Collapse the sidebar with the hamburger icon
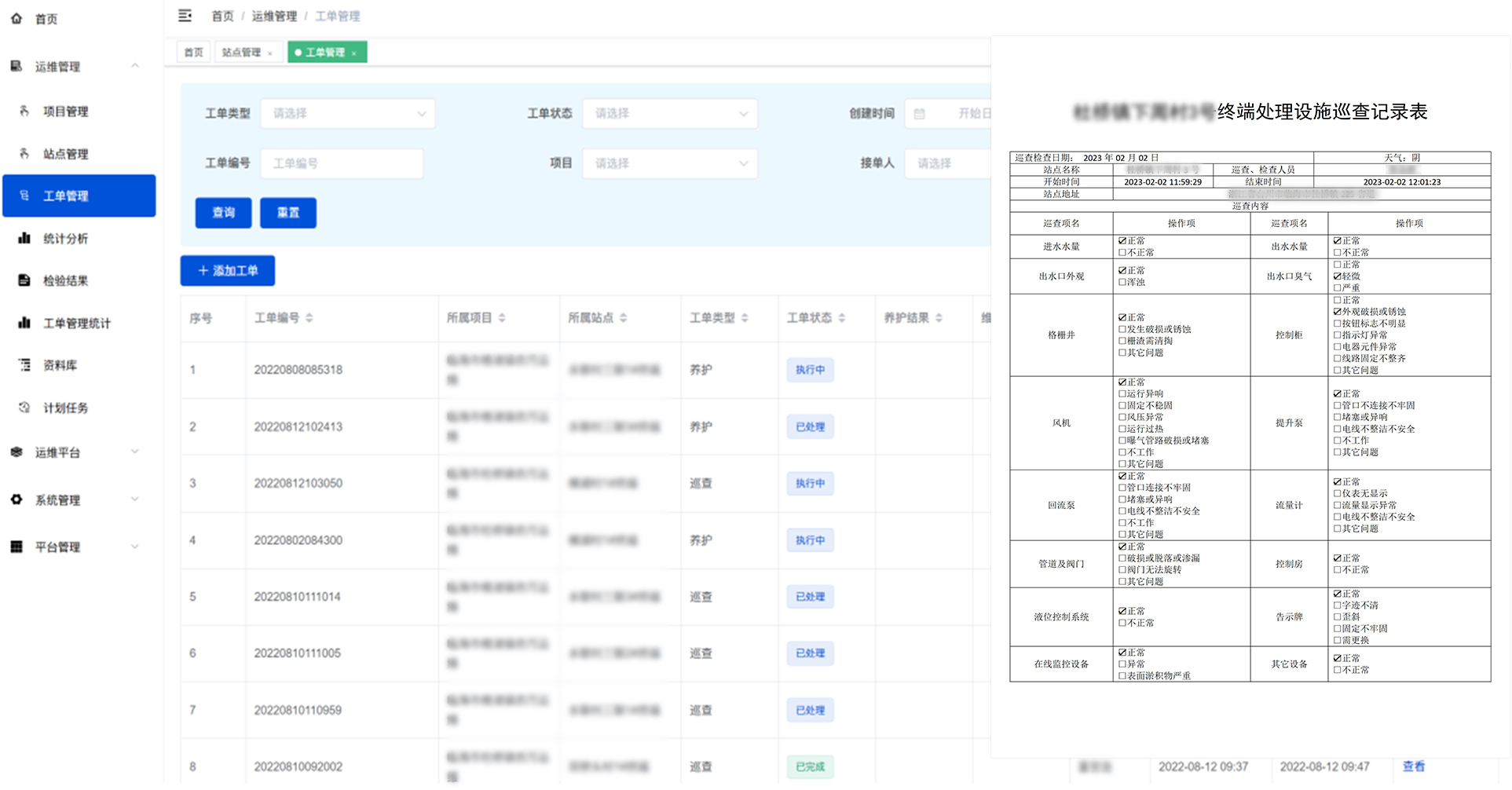Image resolution: width=1512 pixels, height=790 pixels. click(185, 16)
